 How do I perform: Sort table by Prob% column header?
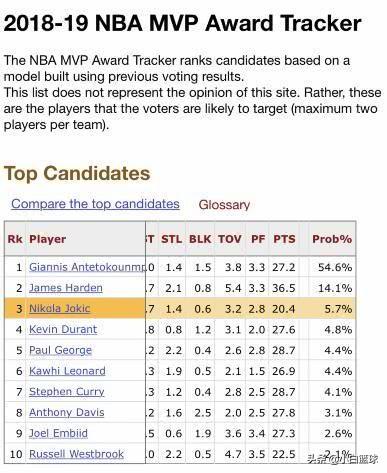pos(332,239)
